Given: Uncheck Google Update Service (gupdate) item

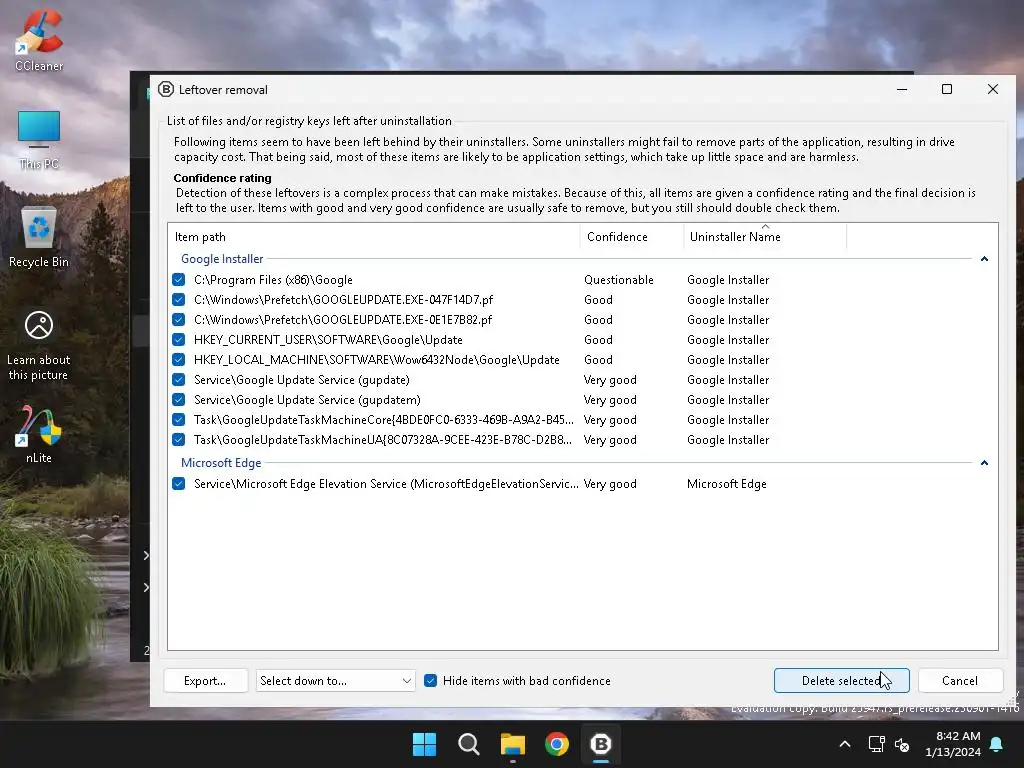Looking at the screenshot, I should 178,379.
